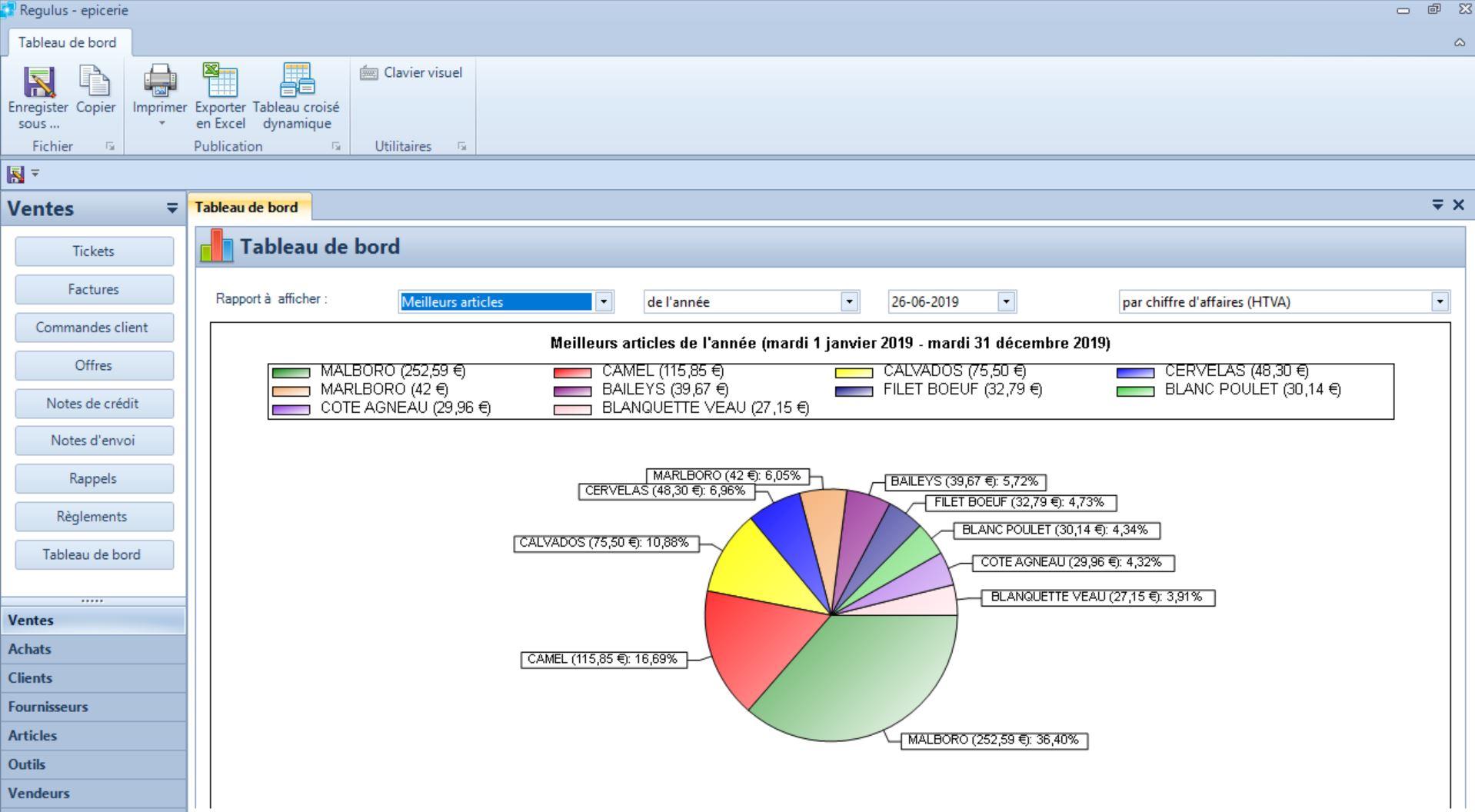Open Notes de crédit
This screenshot has width=1475, height=812.
[94, 403]
